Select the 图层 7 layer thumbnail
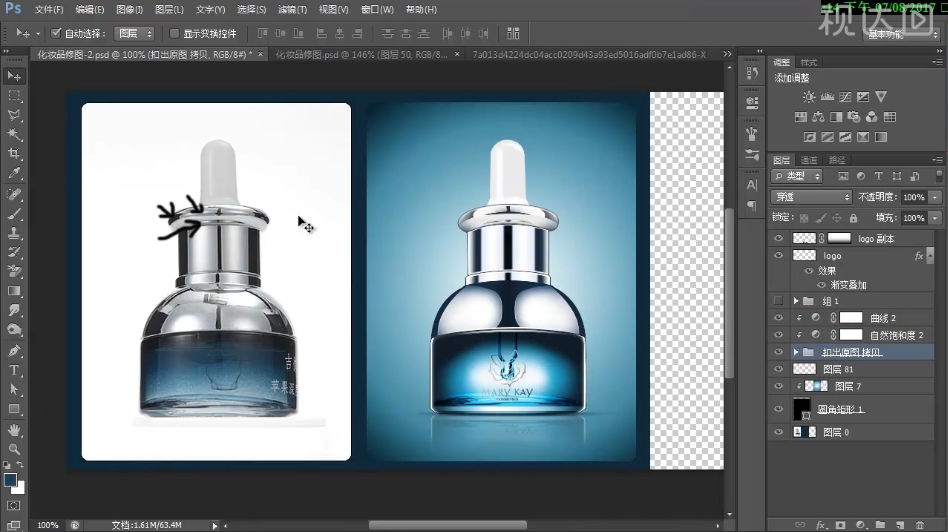948x532 pixels. coord(816,386)
